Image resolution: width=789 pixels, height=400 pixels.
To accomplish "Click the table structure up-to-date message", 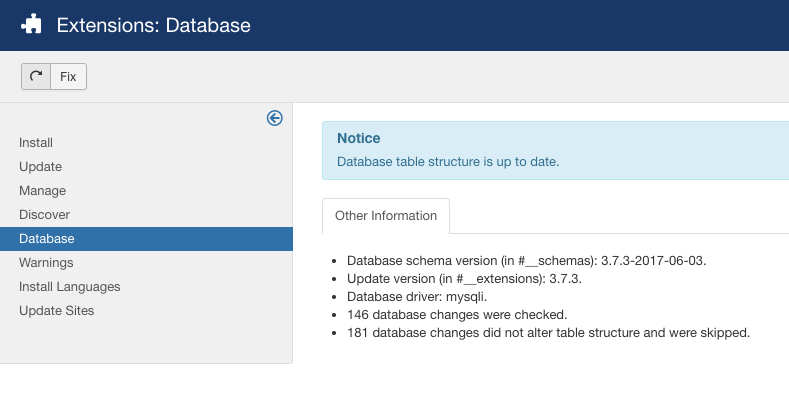I will coord(448,162).
